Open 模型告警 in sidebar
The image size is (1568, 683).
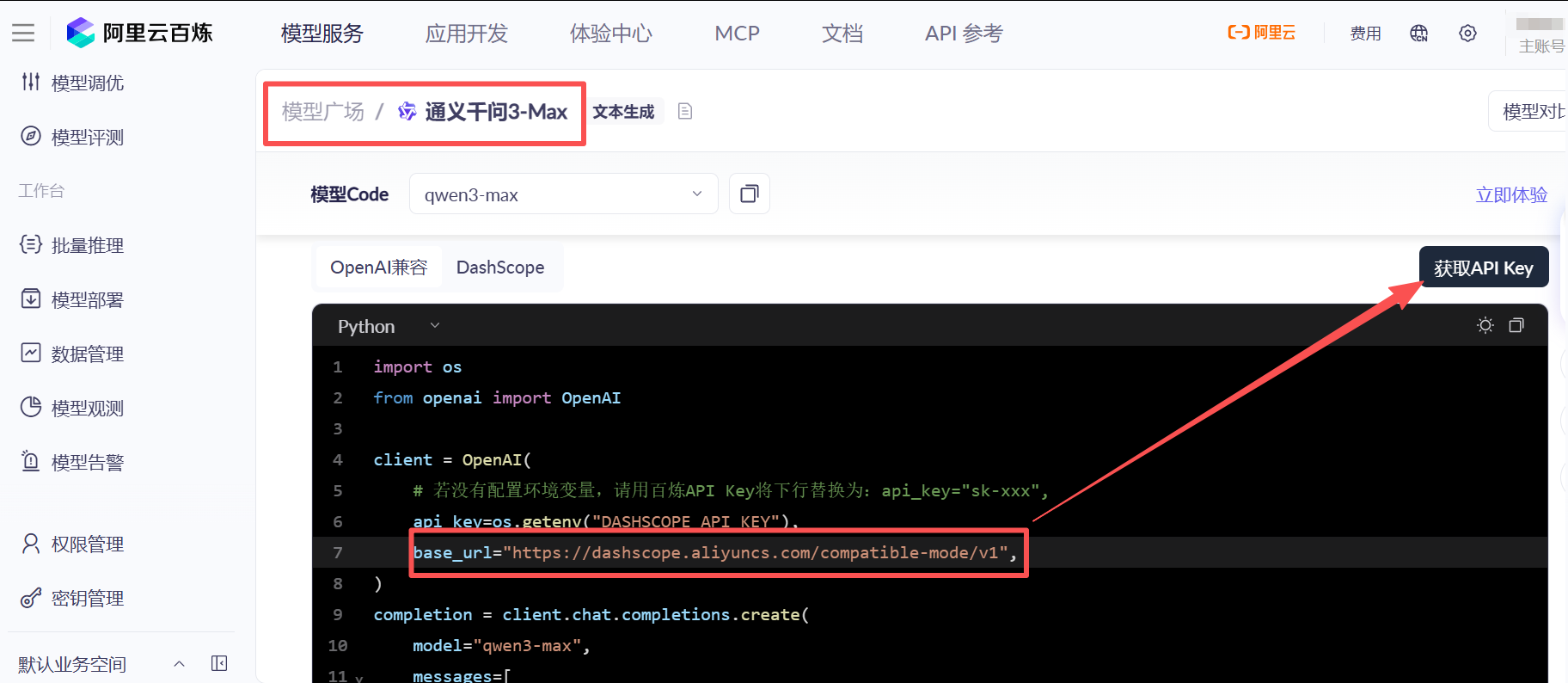tap(88, 462)
